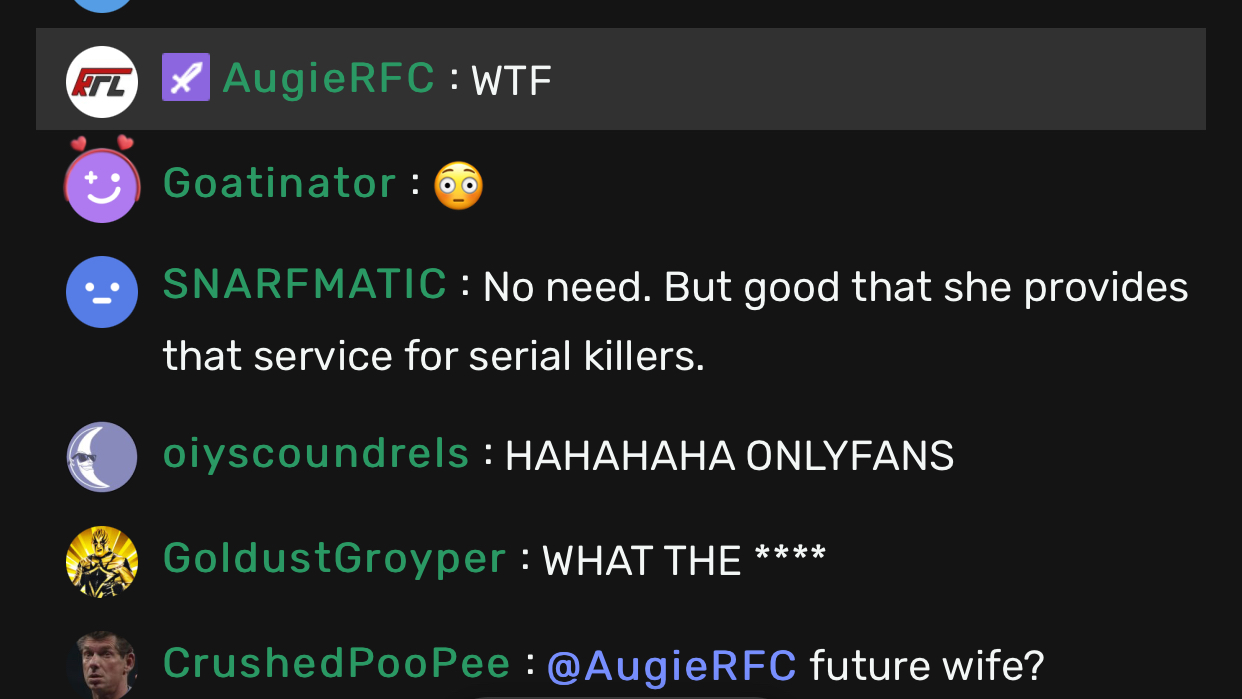Select the SNARFMATIC username
Image resolution: width=1242 pixels, height=699 pixels.
pos(305,284)
